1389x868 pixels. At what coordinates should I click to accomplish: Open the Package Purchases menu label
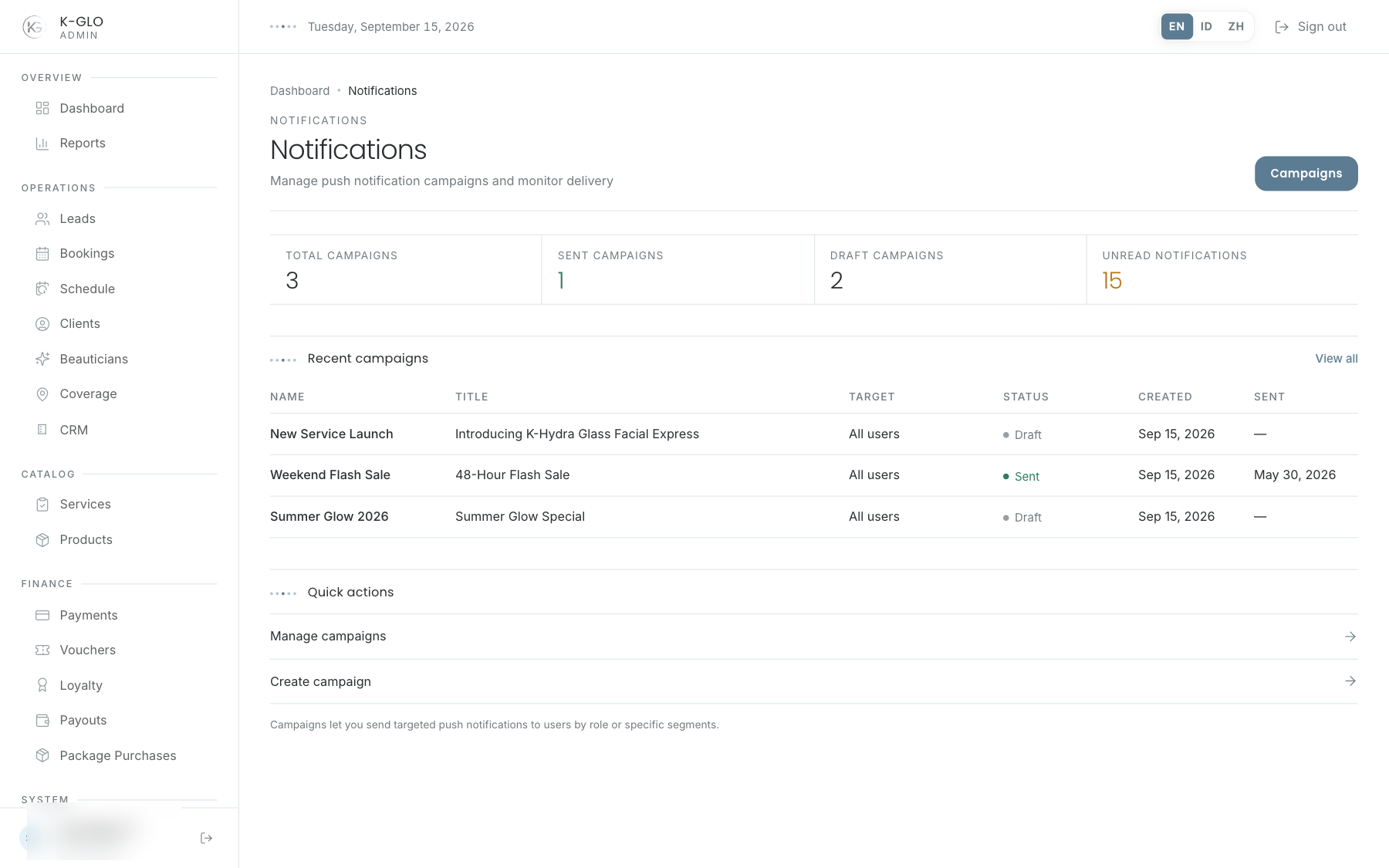(x=118, y=755)
